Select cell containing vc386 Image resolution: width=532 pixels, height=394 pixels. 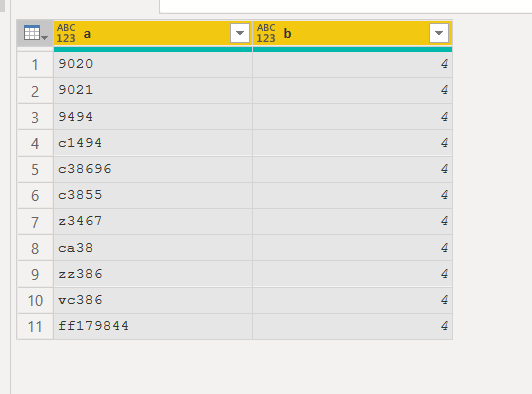click(x=153, y=300)
